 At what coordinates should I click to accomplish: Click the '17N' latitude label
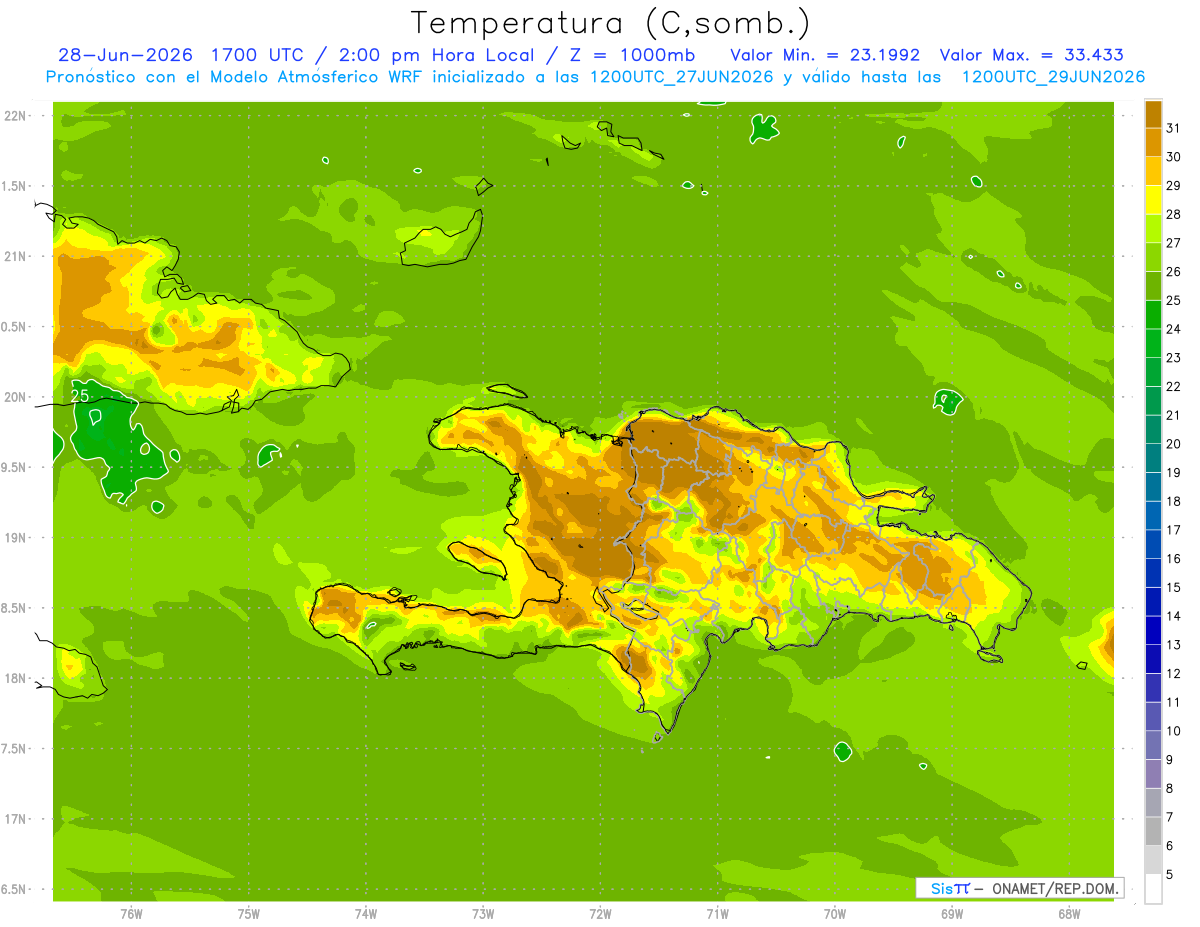tap(15, 819)
